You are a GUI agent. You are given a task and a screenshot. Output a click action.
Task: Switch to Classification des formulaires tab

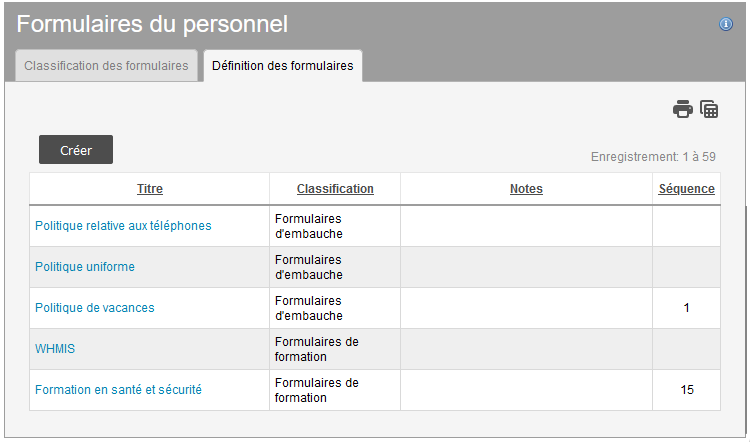(x=106, y=66)
